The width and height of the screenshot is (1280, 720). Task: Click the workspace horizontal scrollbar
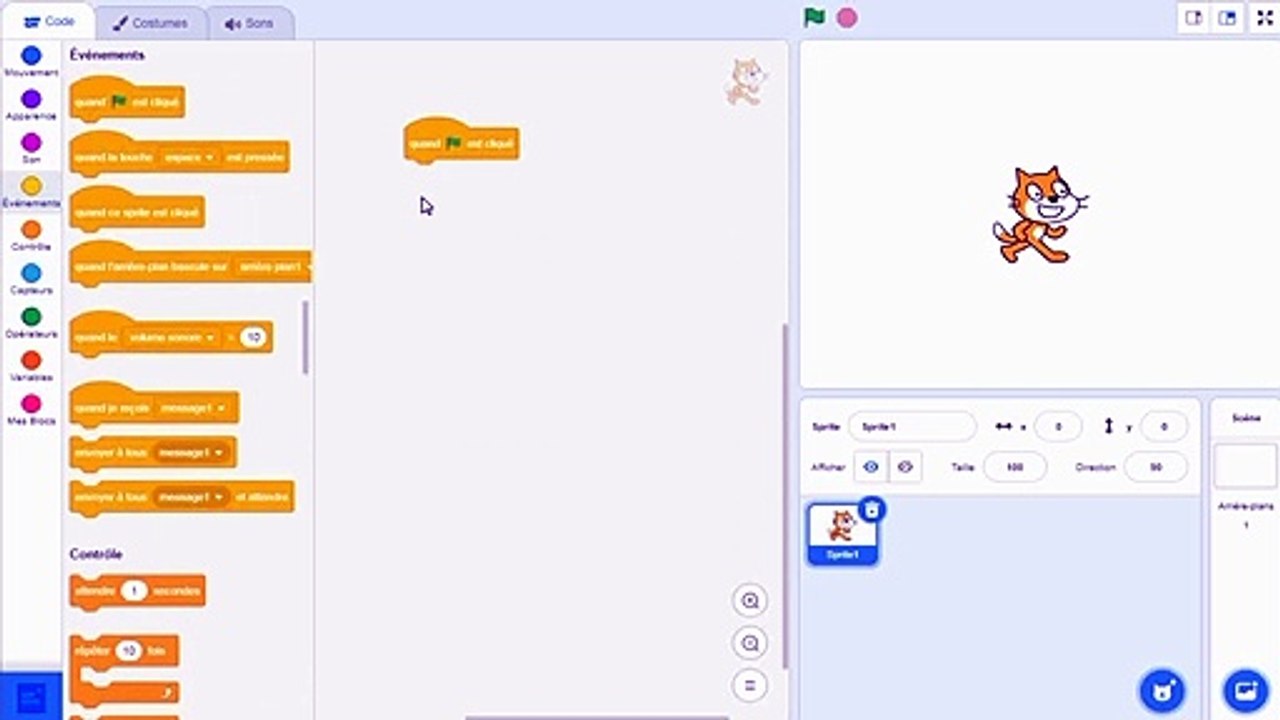point(597,716)
